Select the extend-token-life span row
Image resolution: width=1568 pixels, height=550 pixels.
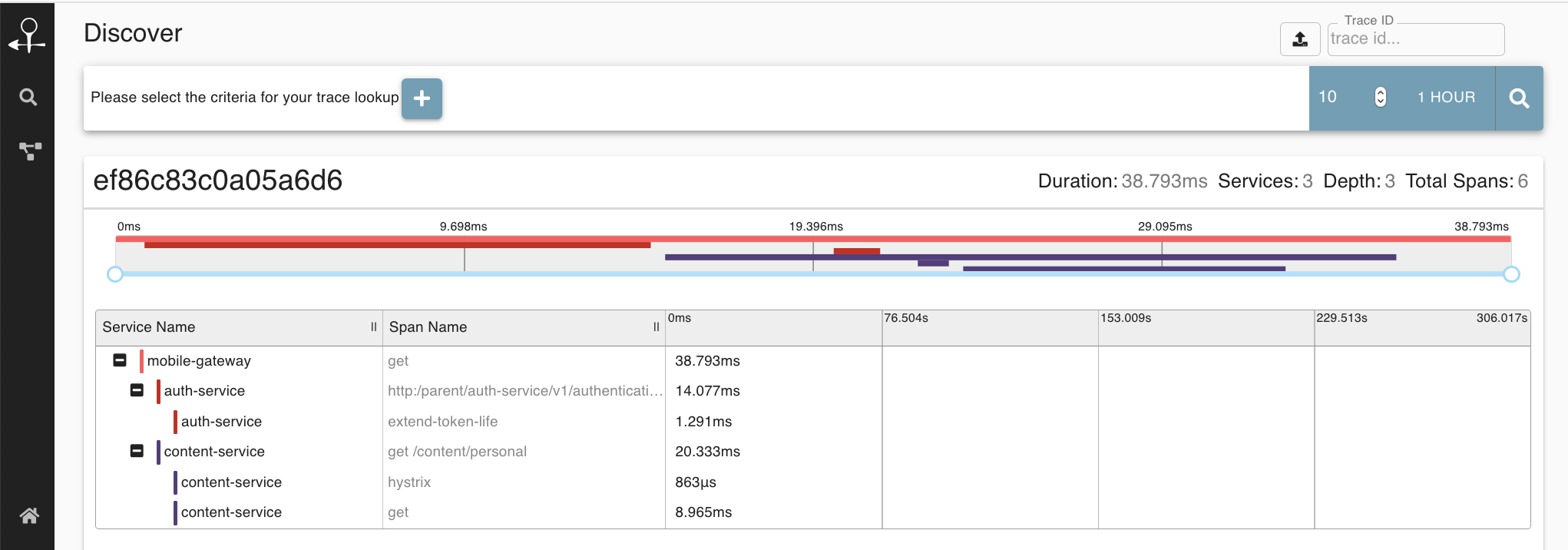tap(812, 421)
